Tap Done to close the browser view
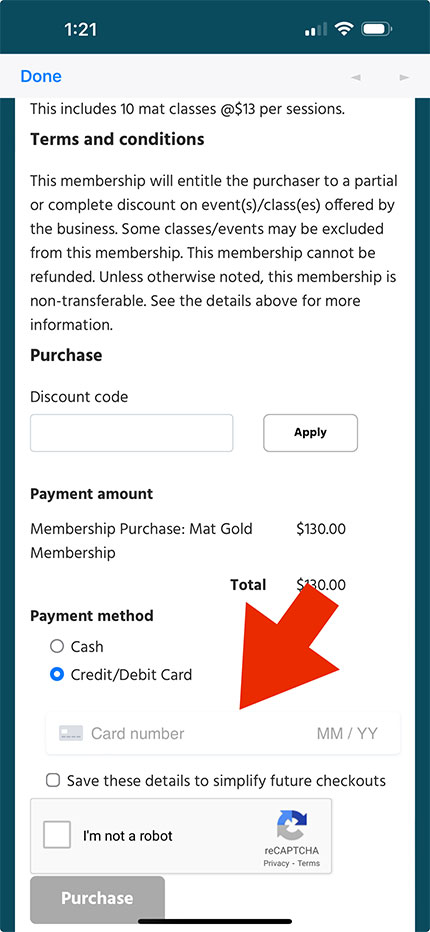Screen dimensions: 430x932 [40, 76]
